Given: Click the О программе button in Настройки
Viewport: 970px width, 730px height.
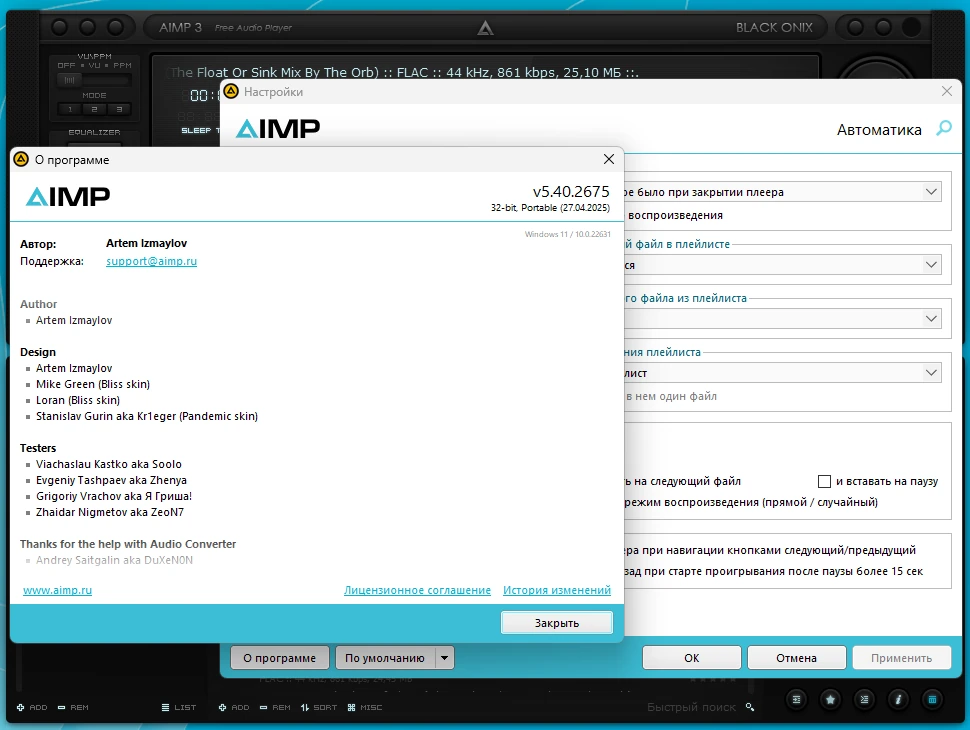Looking at the screenshot, I should [x=280, y=658].
